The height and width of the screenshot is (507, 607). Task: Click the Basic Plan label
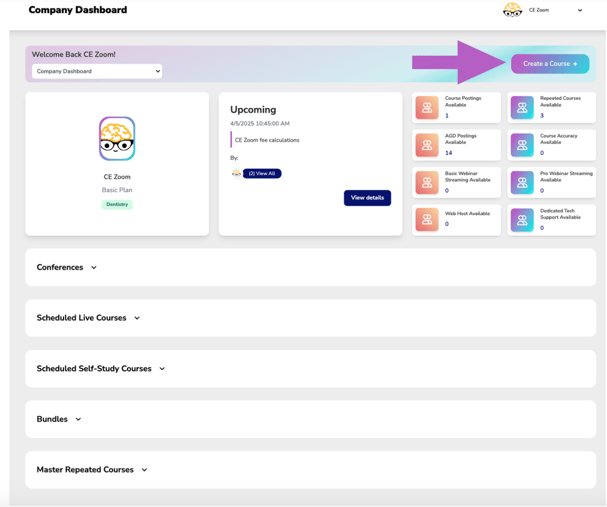(117, 190)
